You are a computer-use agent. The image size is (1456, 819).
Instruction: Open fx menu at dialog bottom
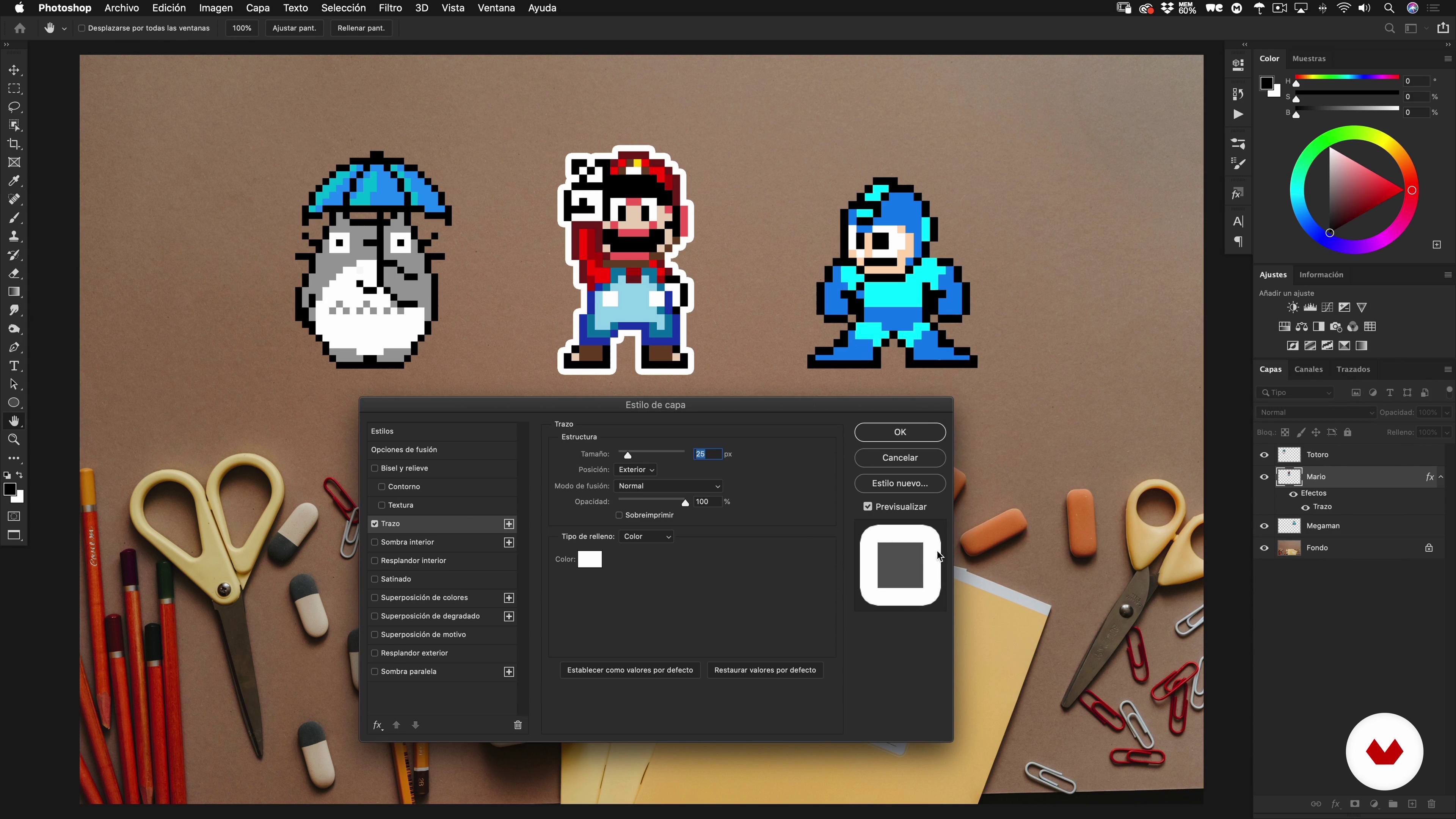click(x=378, y=725)
